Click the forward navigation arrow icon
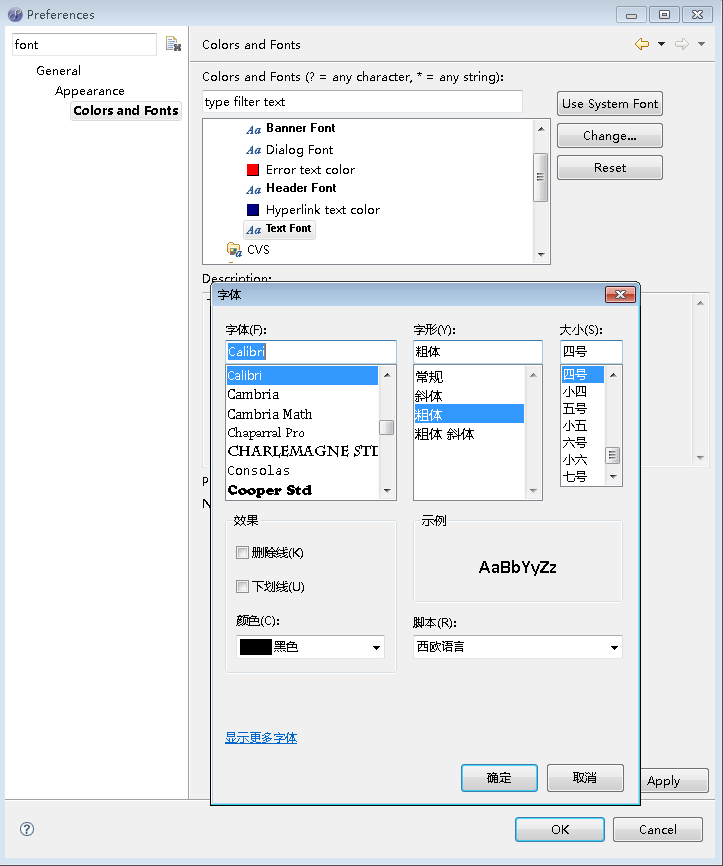Image resolution: width=723 pixels, height=866 pixels. (x=682, y=44)
